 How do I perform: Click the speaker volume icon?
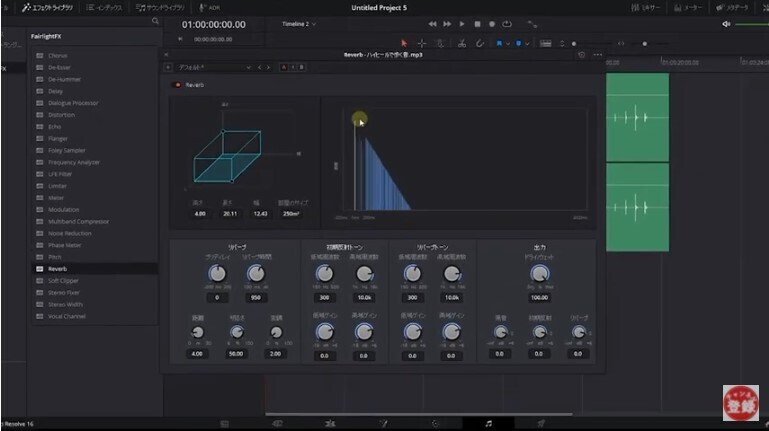[x=726, y=24]
